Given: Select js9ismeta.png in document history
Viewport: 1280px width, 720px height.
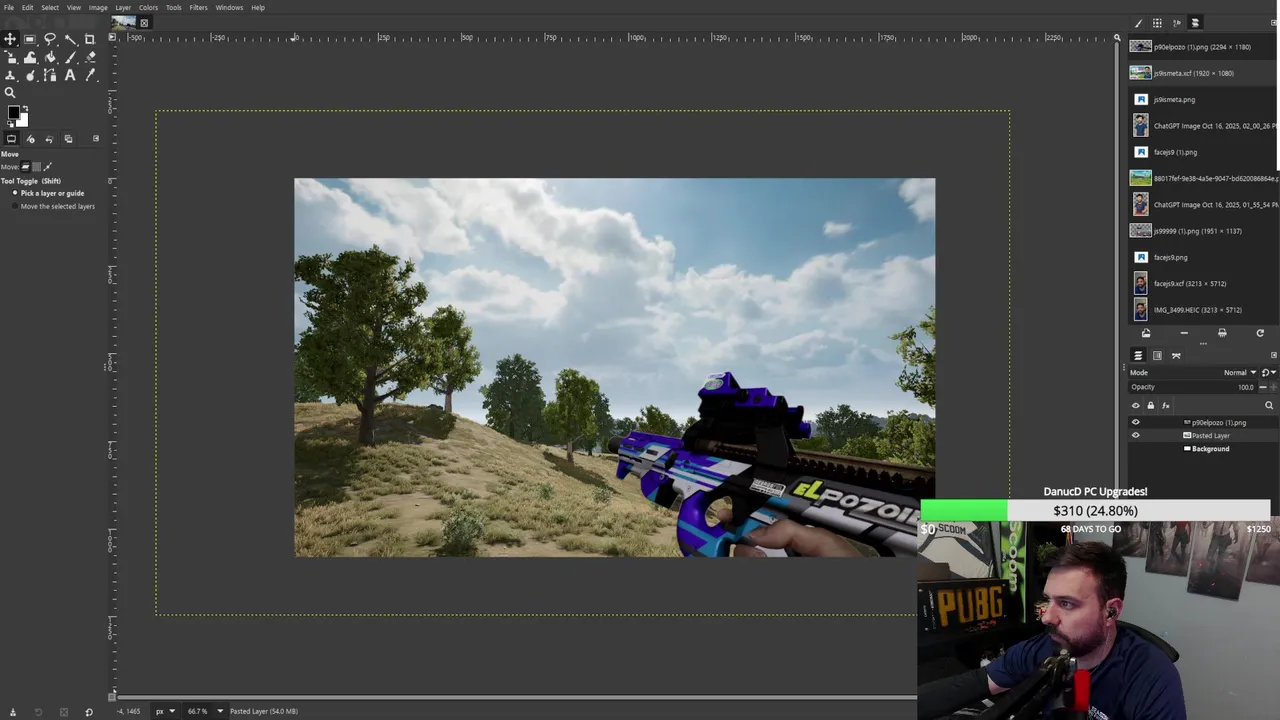Looking at the screenshot, I should 1203,99.
